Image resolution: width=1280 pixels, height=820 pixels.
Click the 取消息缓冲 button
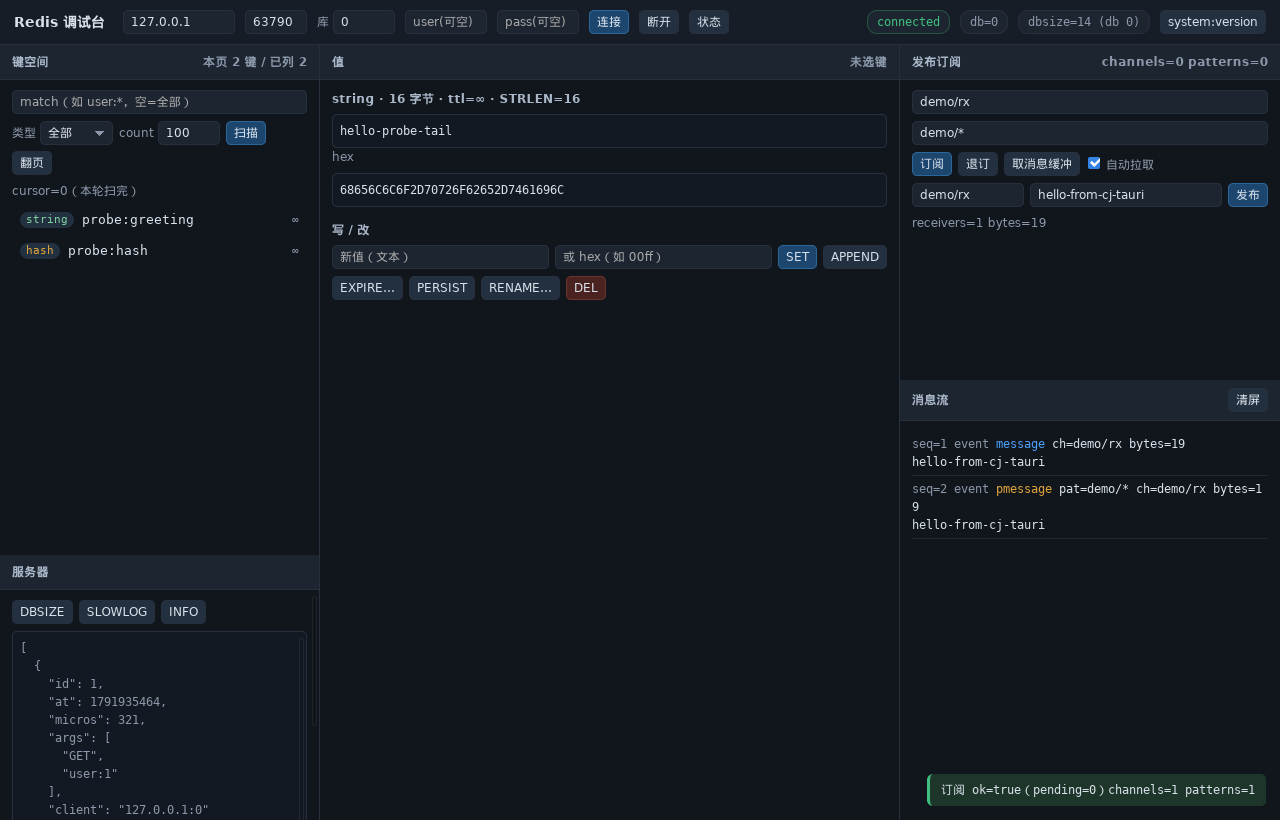pyautogui.click(x=1042, y=164)
